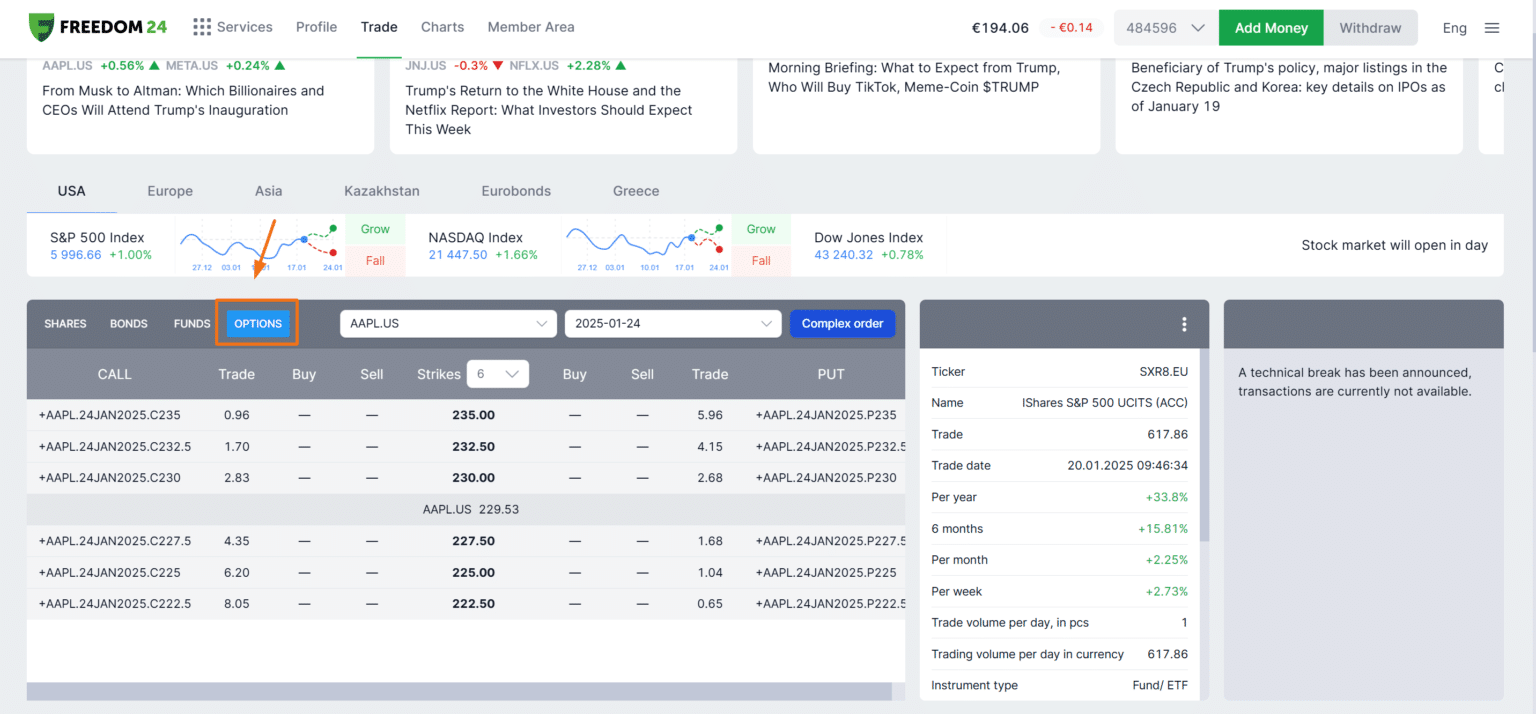Screen dimensions: 1536x714
Task: Open the SXR8.EU panel options kebab menu
Action: pos(1184,324)
